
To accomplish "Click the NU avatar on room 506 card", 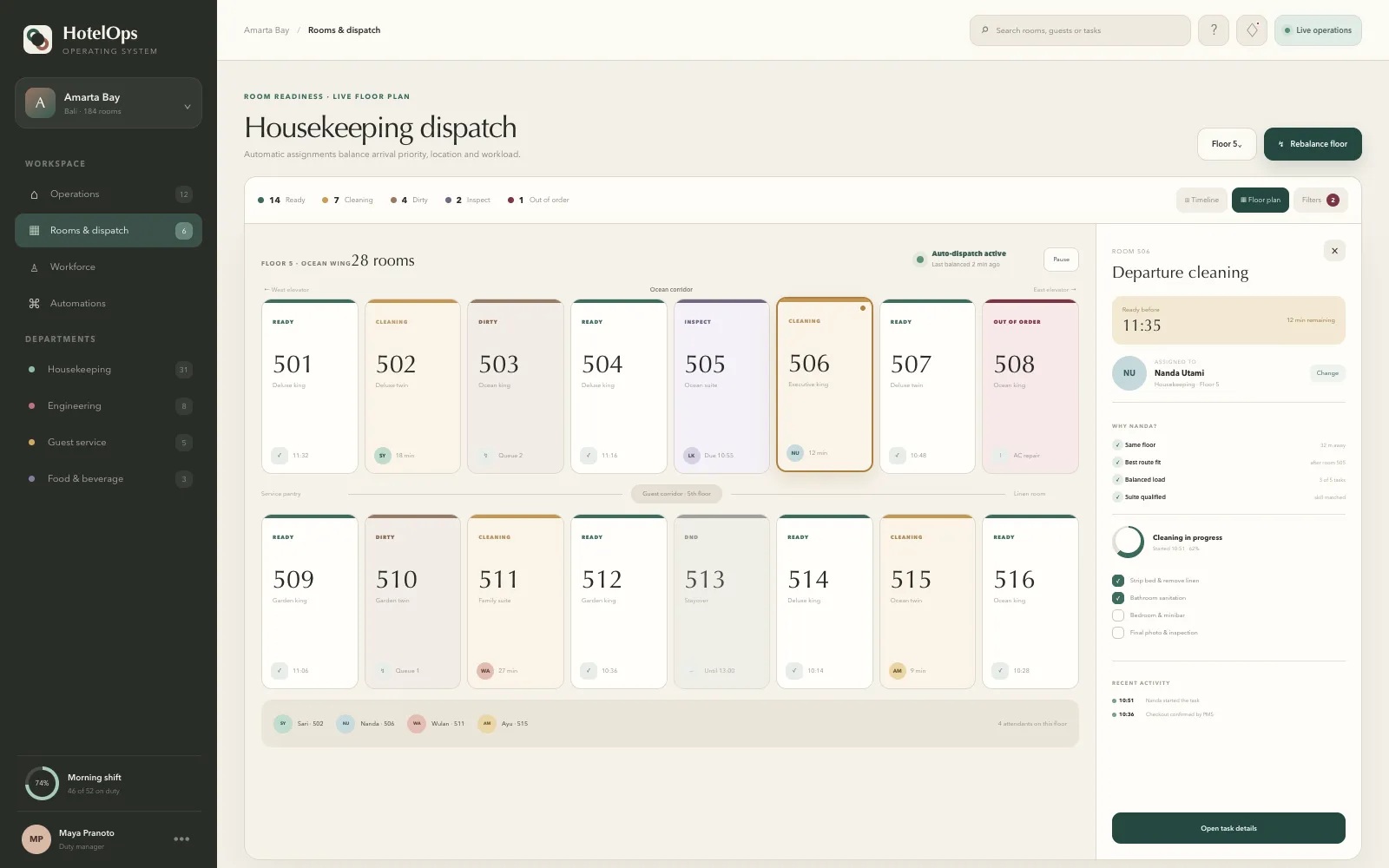I will [x=794, y=452].
